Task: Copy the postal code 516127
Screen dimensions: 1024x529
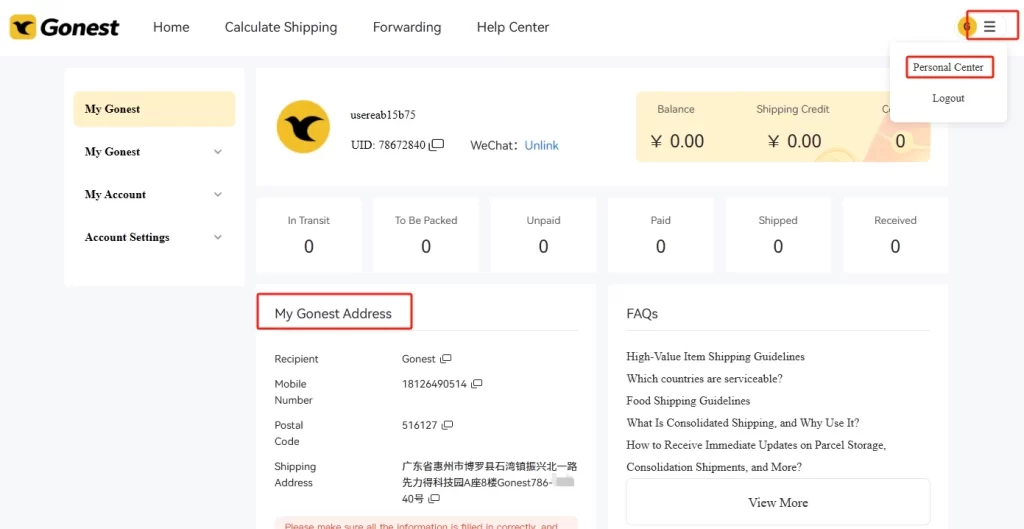Action: pyautogui.click(x=447, y=425)
